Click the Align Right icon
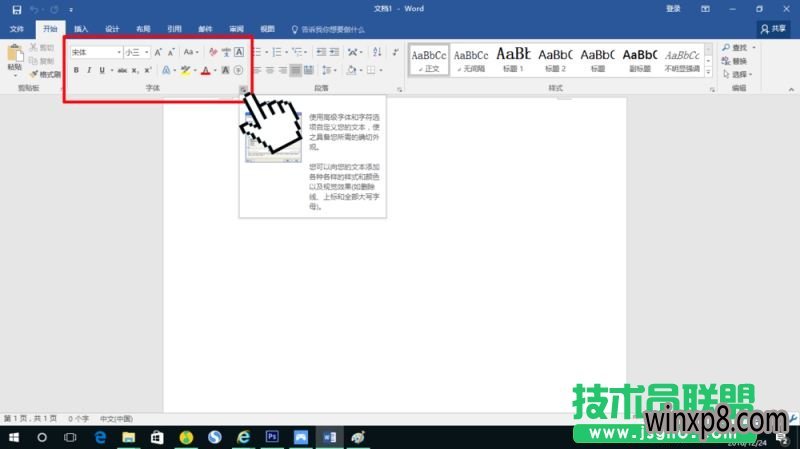800x449 pixels. click(283, 70)
